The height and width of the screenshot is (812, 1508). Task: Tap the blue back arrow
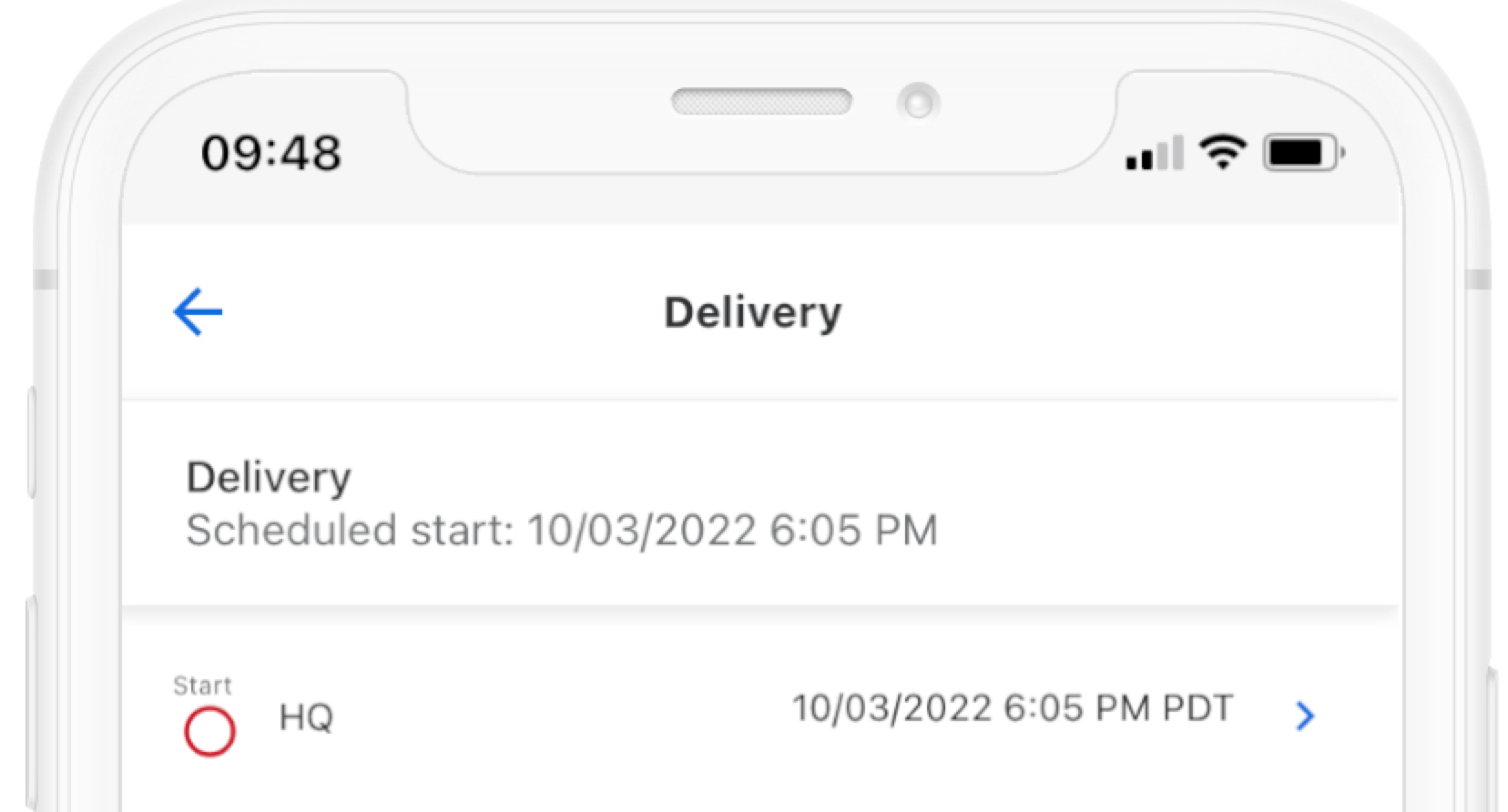(198, 312)
